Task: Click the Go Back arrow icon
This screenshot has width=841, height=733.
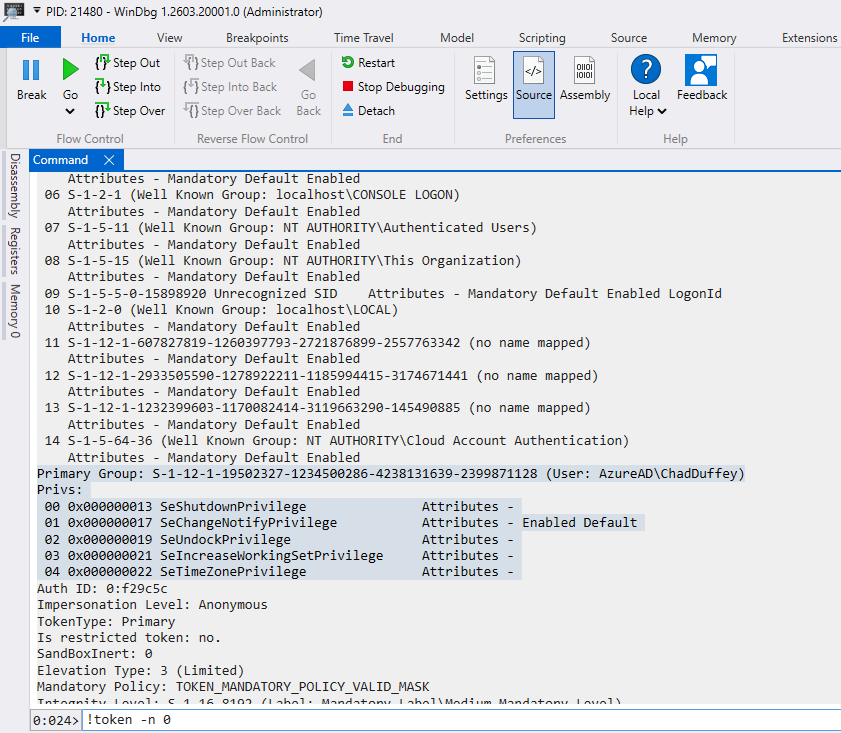Action: 308,70
